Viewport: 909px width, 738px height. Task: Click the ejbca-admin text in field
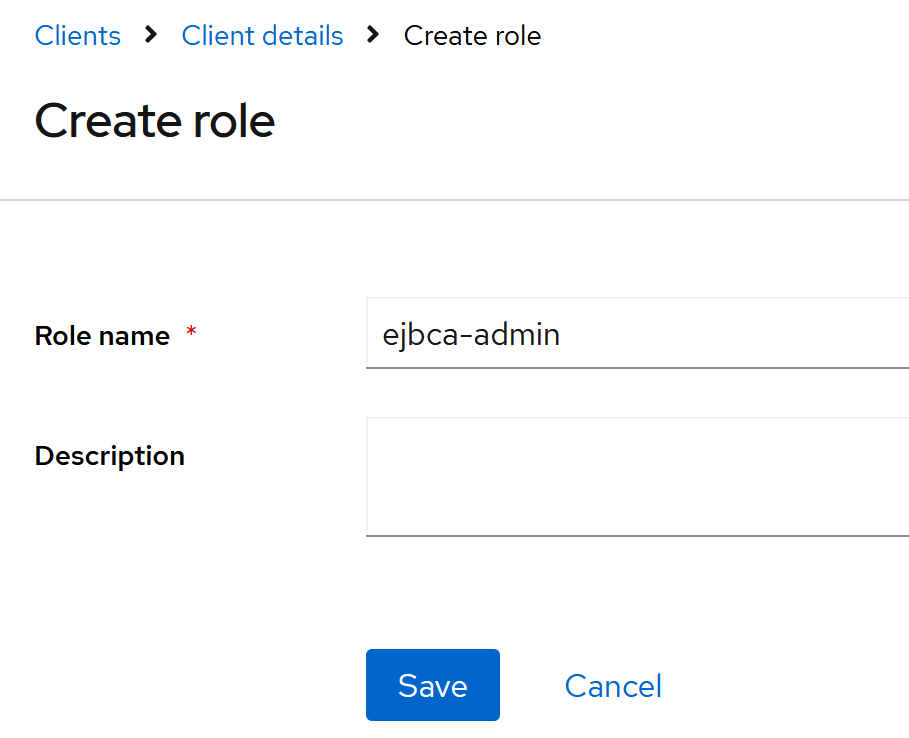pos(471,333)
